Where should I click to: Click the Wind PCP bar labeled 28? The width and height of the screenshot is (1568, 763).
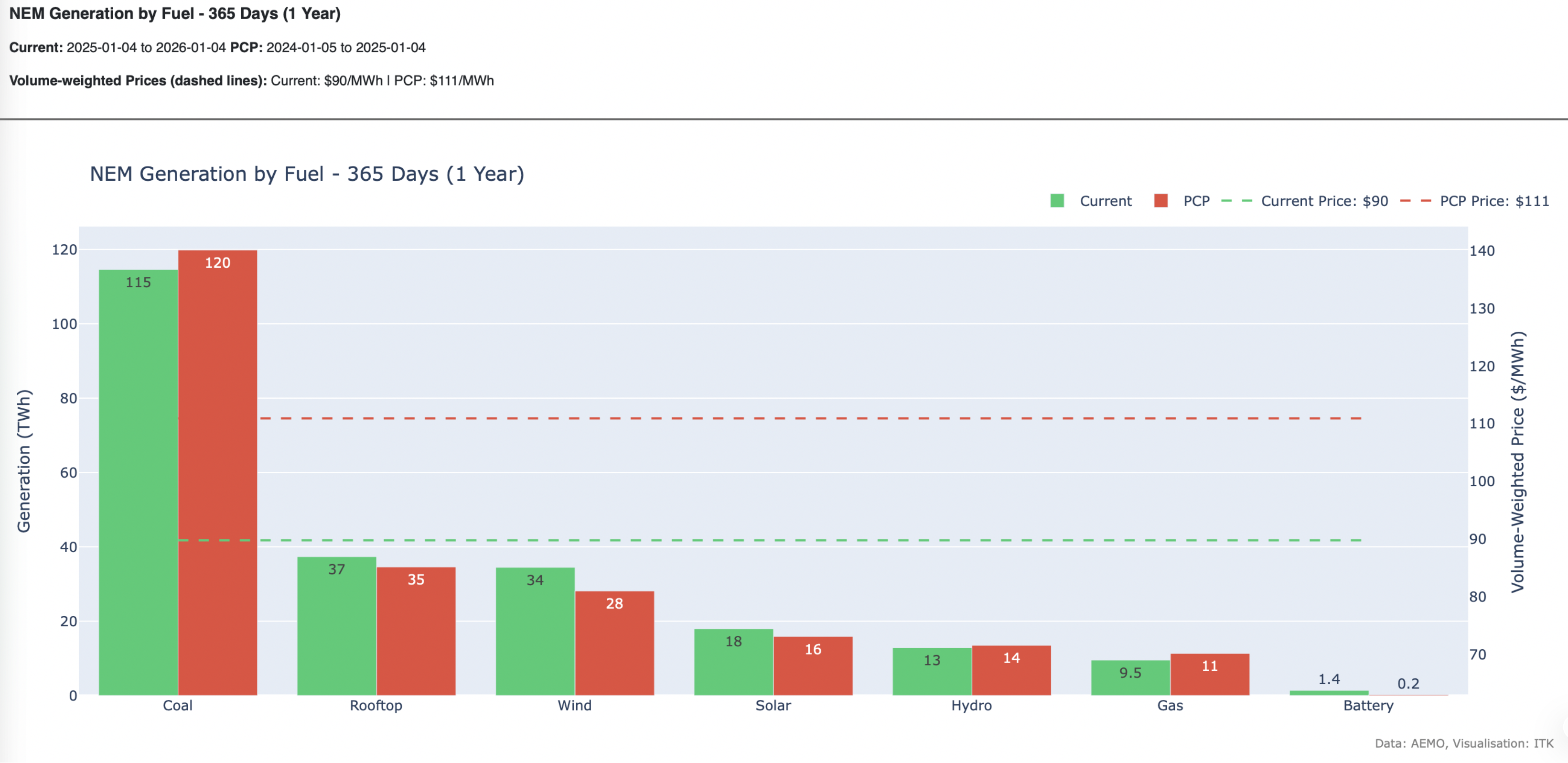(614, 643)
